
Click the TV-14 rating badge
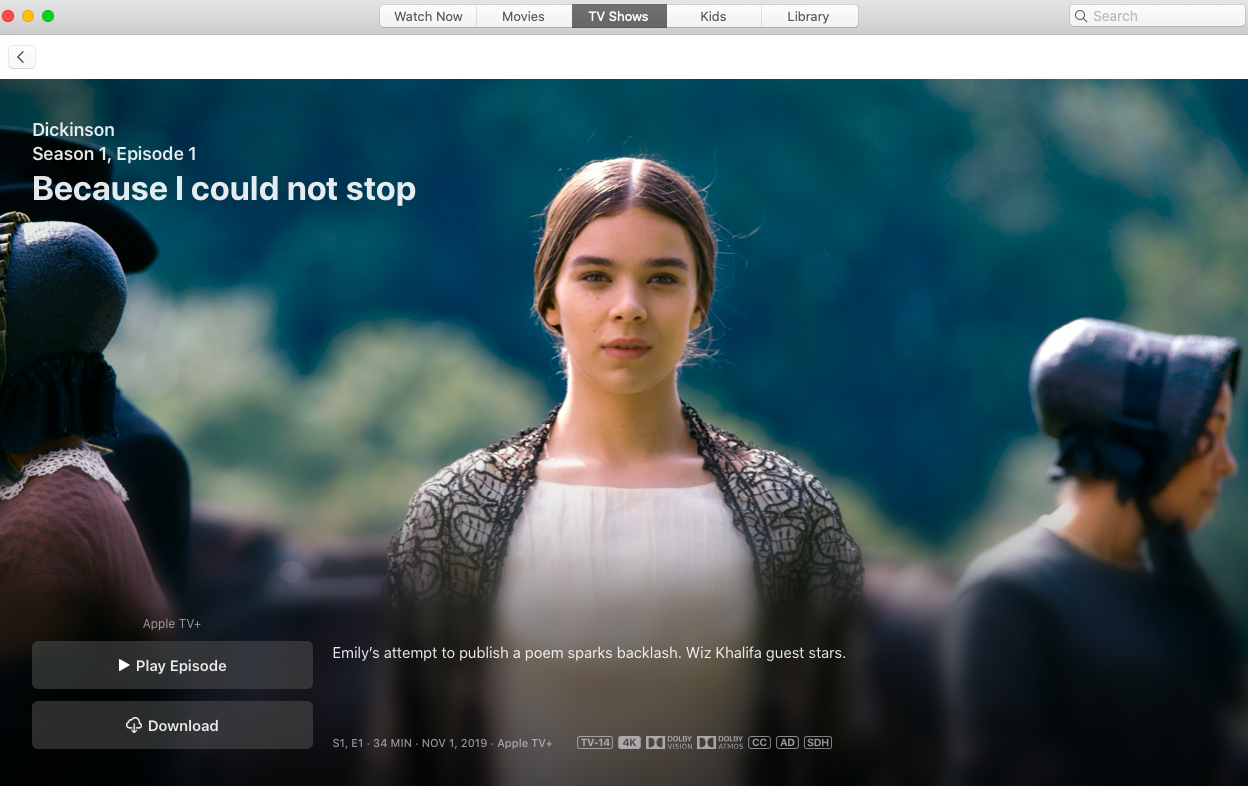[x=594, y=742]
